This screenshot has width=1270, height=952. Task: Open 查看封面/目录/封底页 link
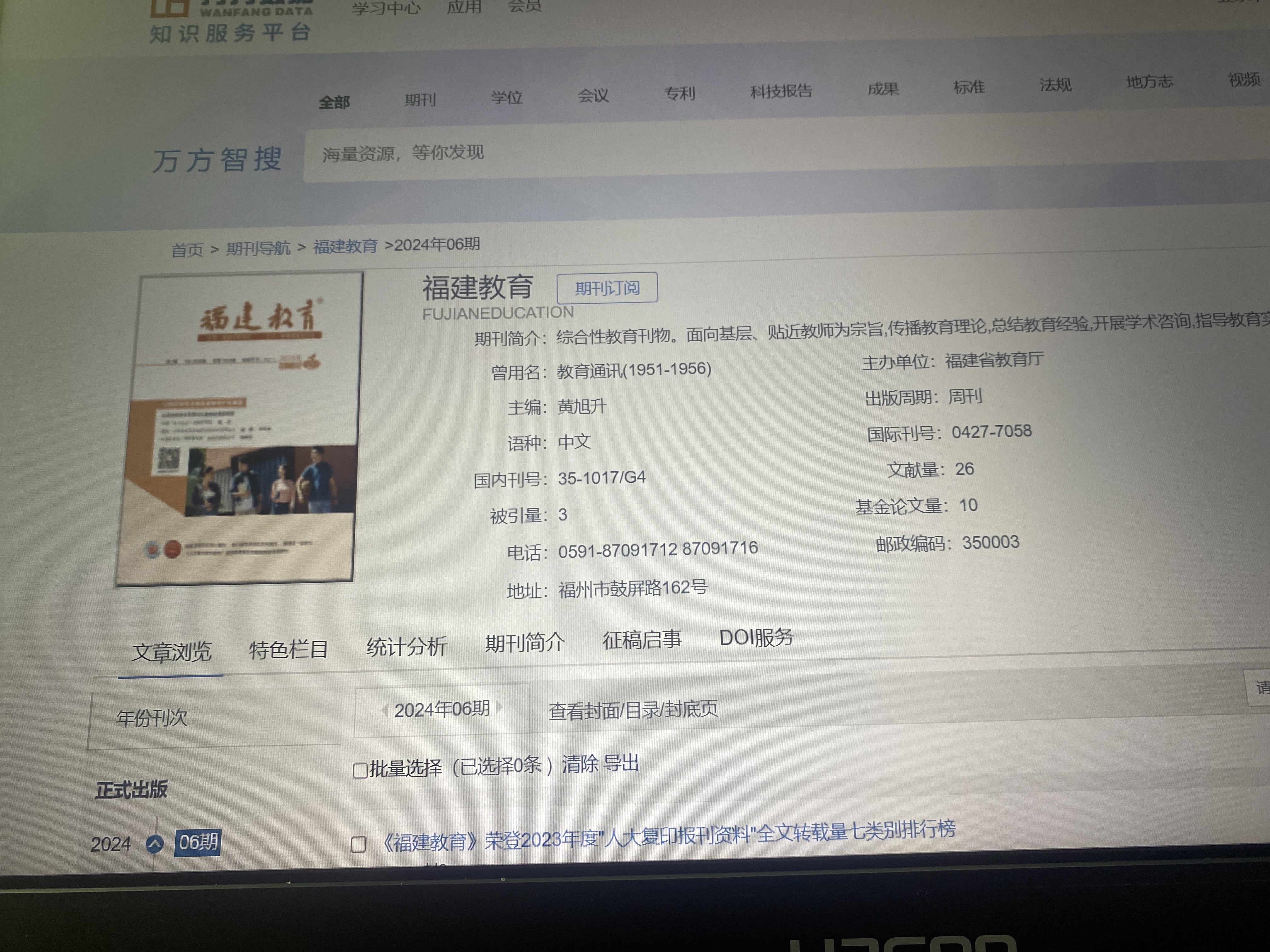[x=633, y=710]
